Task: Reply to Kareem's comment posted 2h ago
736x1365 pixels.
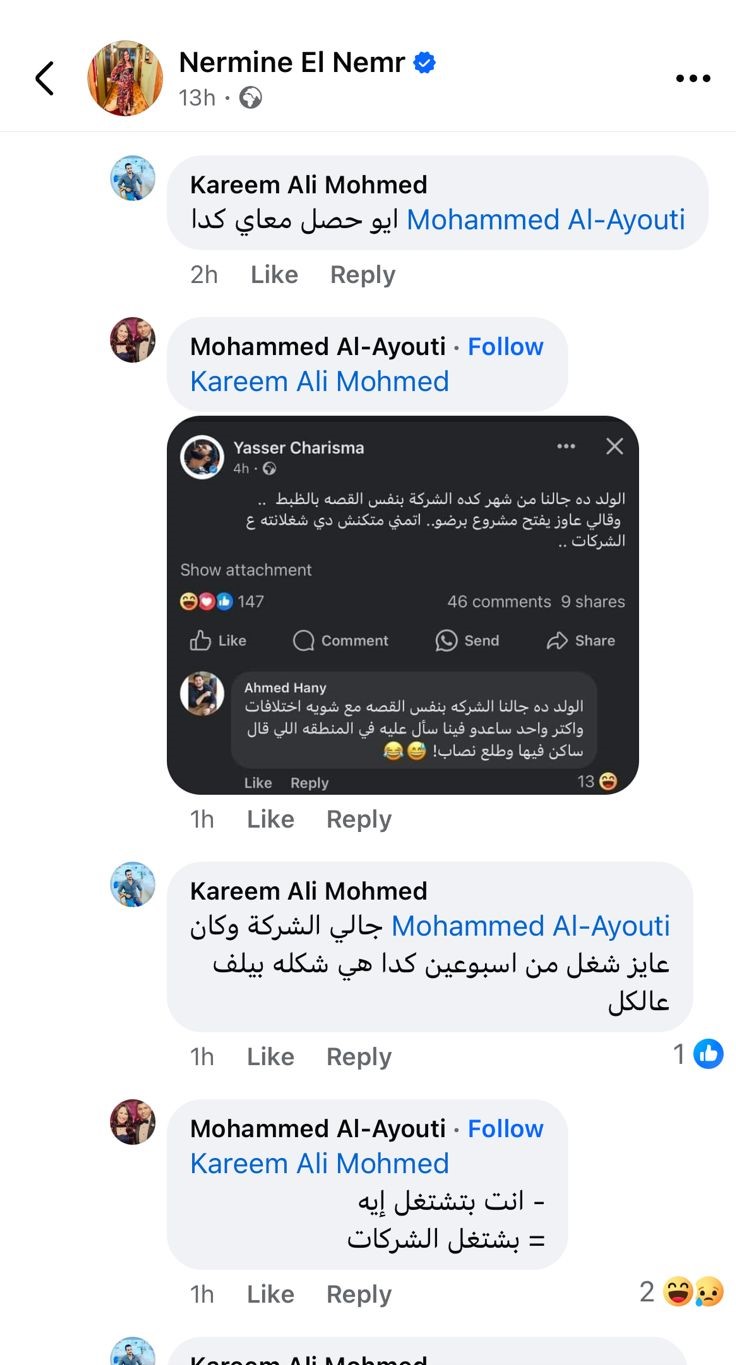Action: point(362,275)
